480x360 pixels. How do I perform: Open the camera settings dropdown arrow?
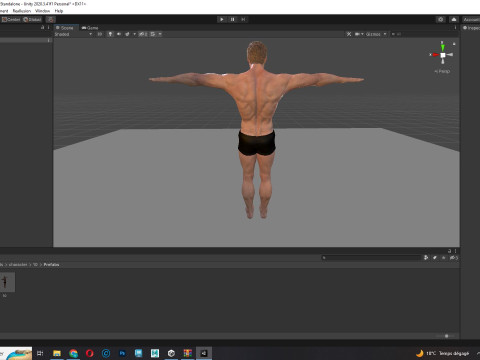pyautogui.click(x=362, y=34)
